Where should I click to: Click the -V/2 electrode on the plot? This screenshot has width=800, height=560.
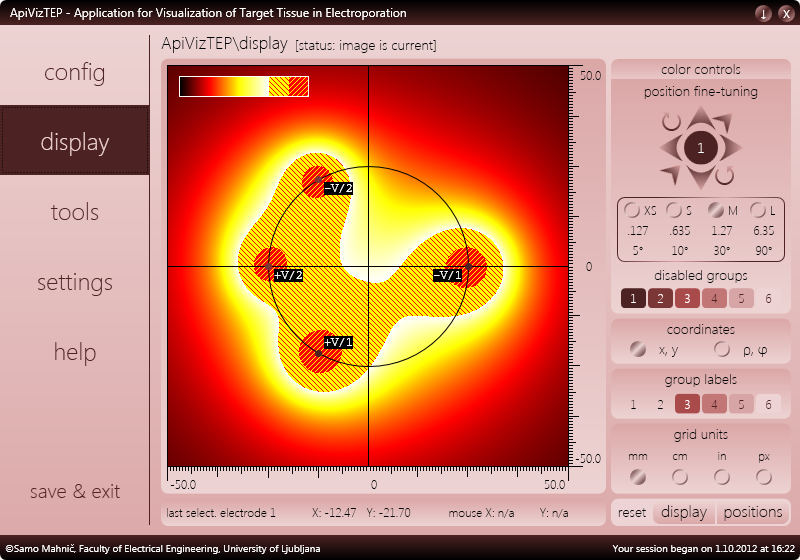318,180
